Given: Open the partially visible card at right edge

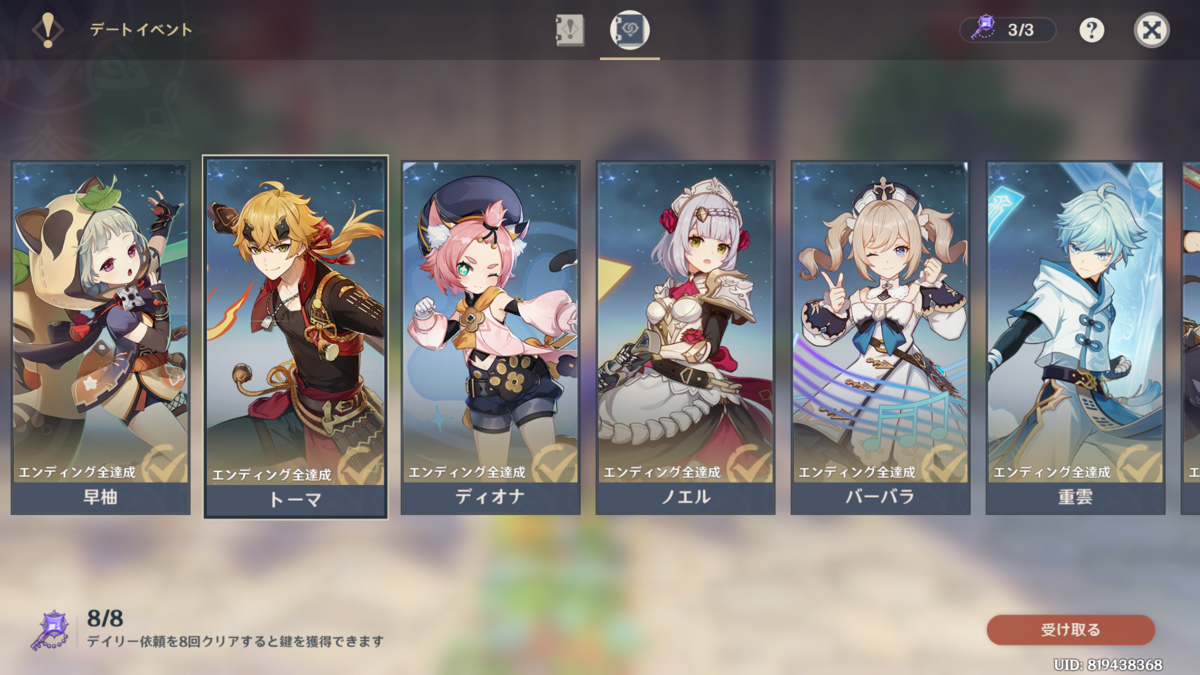Looking at the screenshot, I should click(1190, 338).
